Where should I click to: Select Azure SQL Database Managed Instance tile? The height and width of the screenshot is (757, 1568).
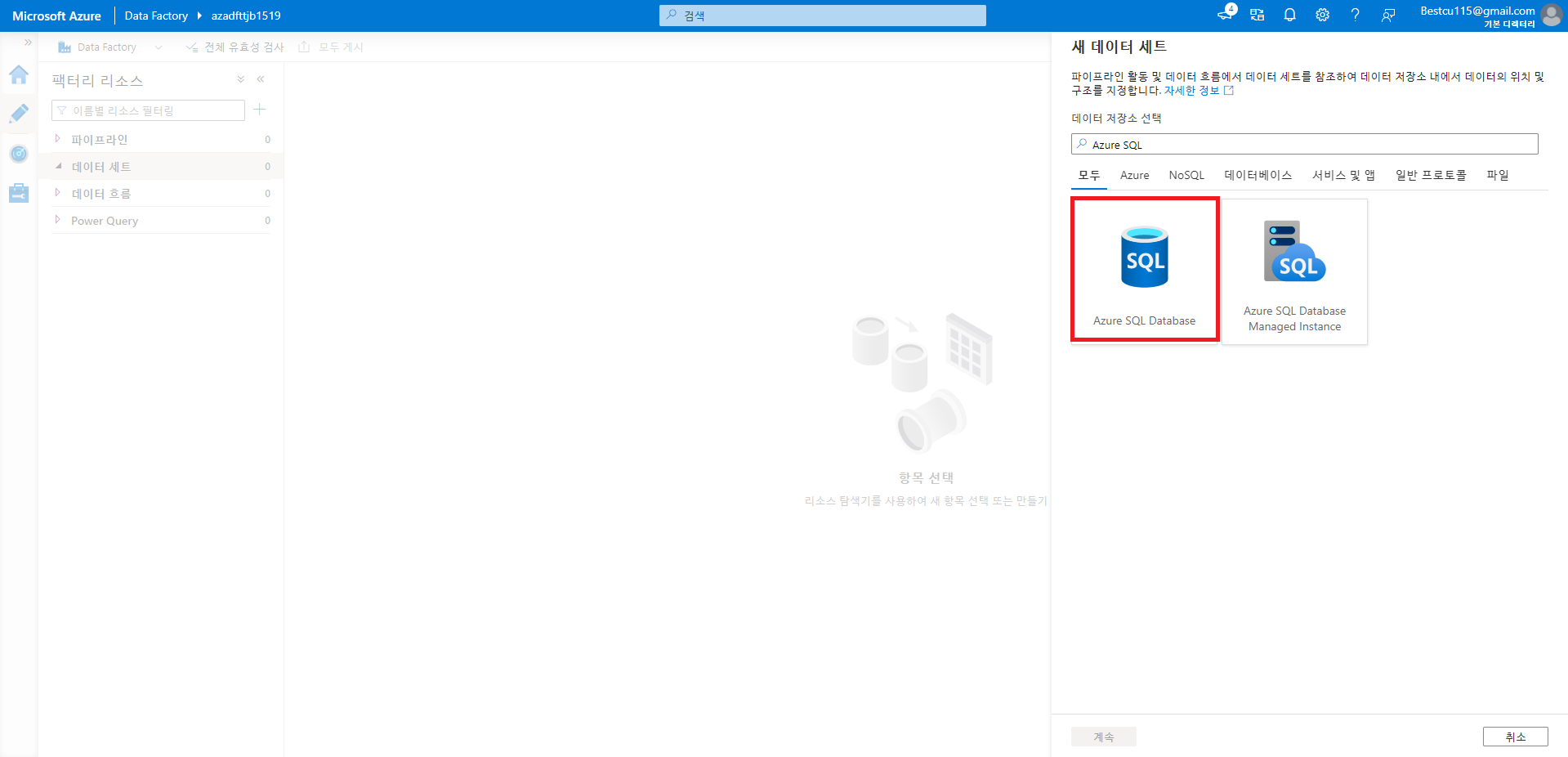point(1295,272)
